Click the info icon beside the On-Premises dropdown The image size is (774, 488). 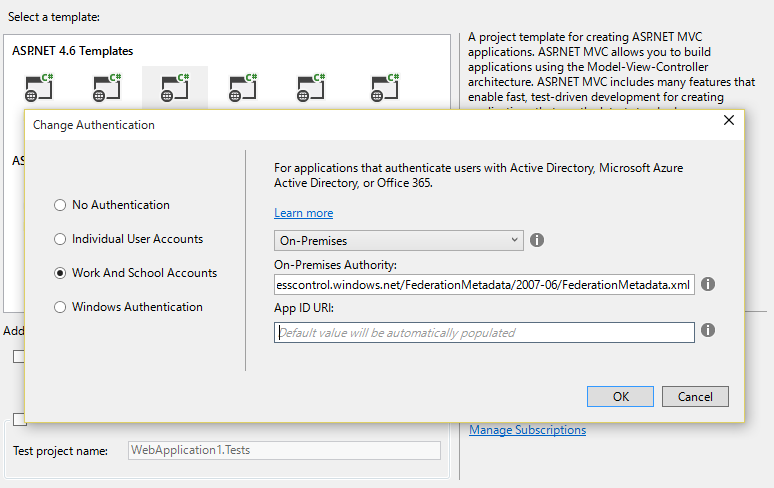coord(537,240)
